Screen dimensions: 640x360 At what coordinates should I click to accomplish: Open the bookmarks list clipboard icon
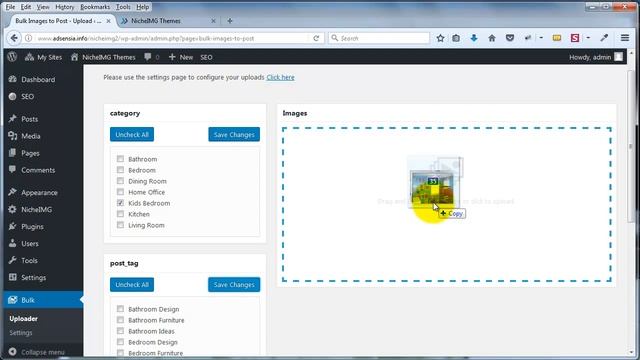click(456, 38)
